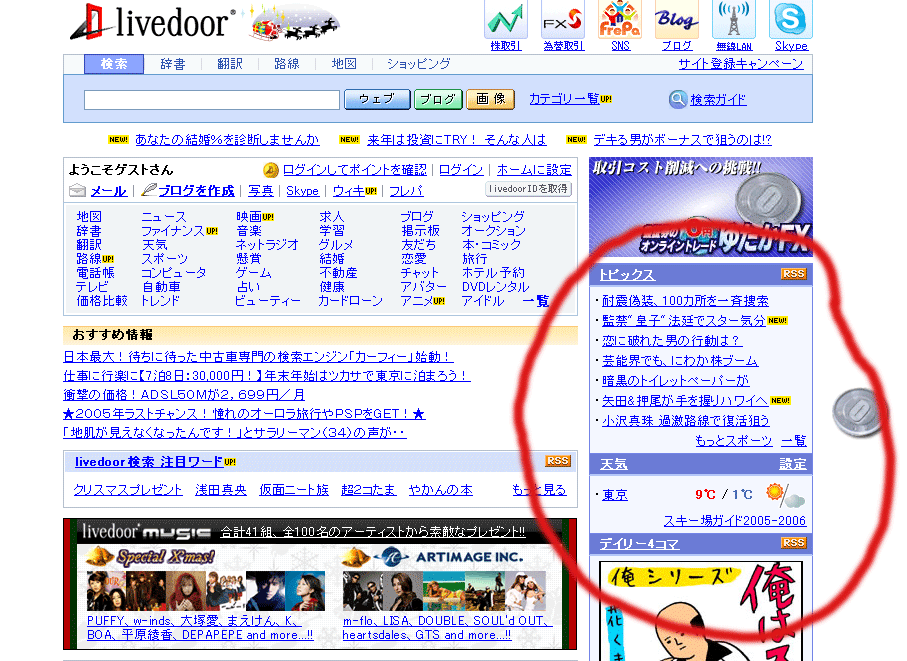The width and height of the screenshot is (907, 661).
Task: Open the m-flo、LISA、DOUBLE presents link
Action: pyautogui.click(x=447, y=628)
